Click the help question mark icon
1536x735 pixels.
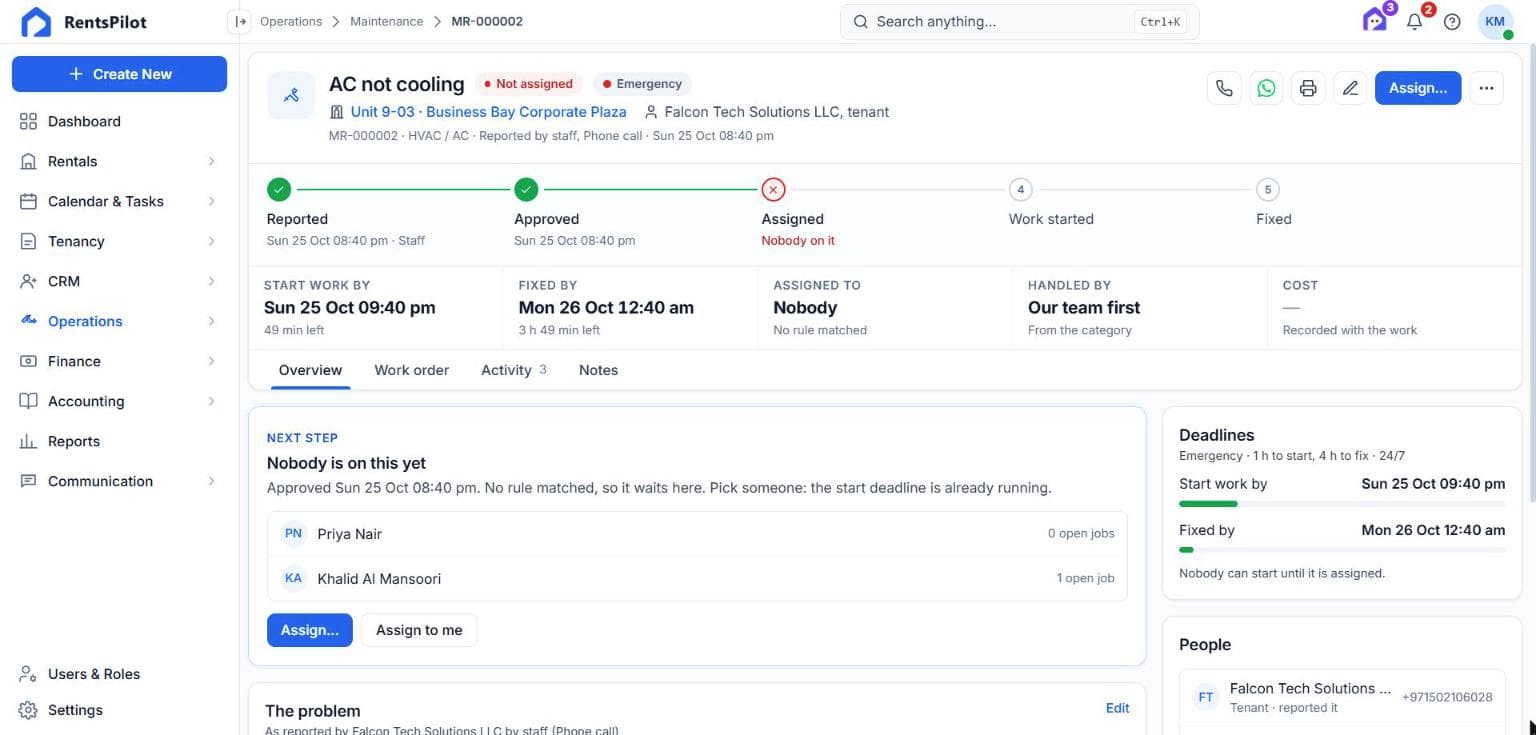[1452, 21]
